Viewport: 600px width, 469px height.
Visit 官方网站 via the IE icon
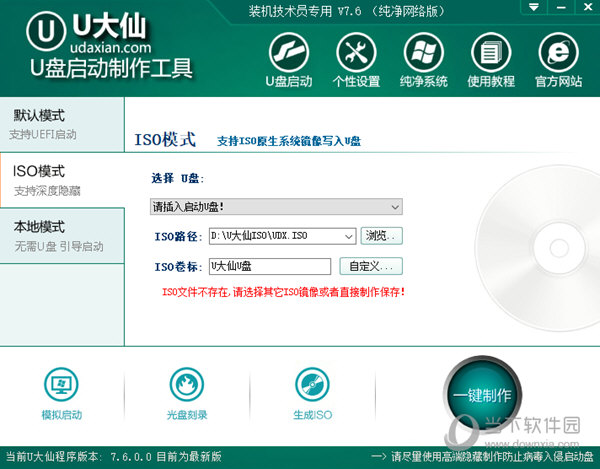[558, 54]
